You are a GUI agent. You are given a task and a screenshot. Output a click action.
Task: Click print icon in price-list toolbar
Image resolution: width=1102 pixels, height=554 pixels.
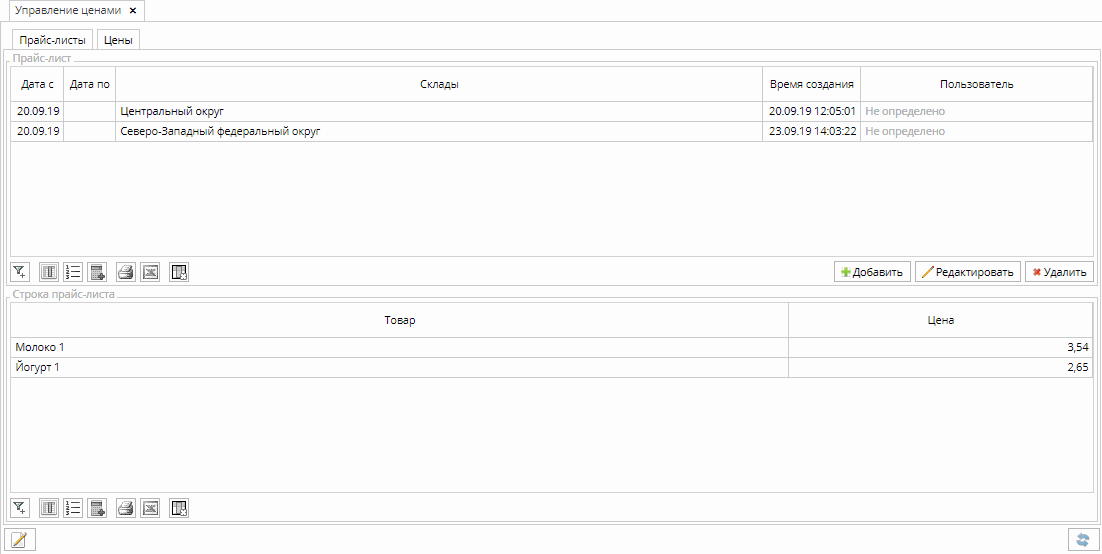pos(126,272)
